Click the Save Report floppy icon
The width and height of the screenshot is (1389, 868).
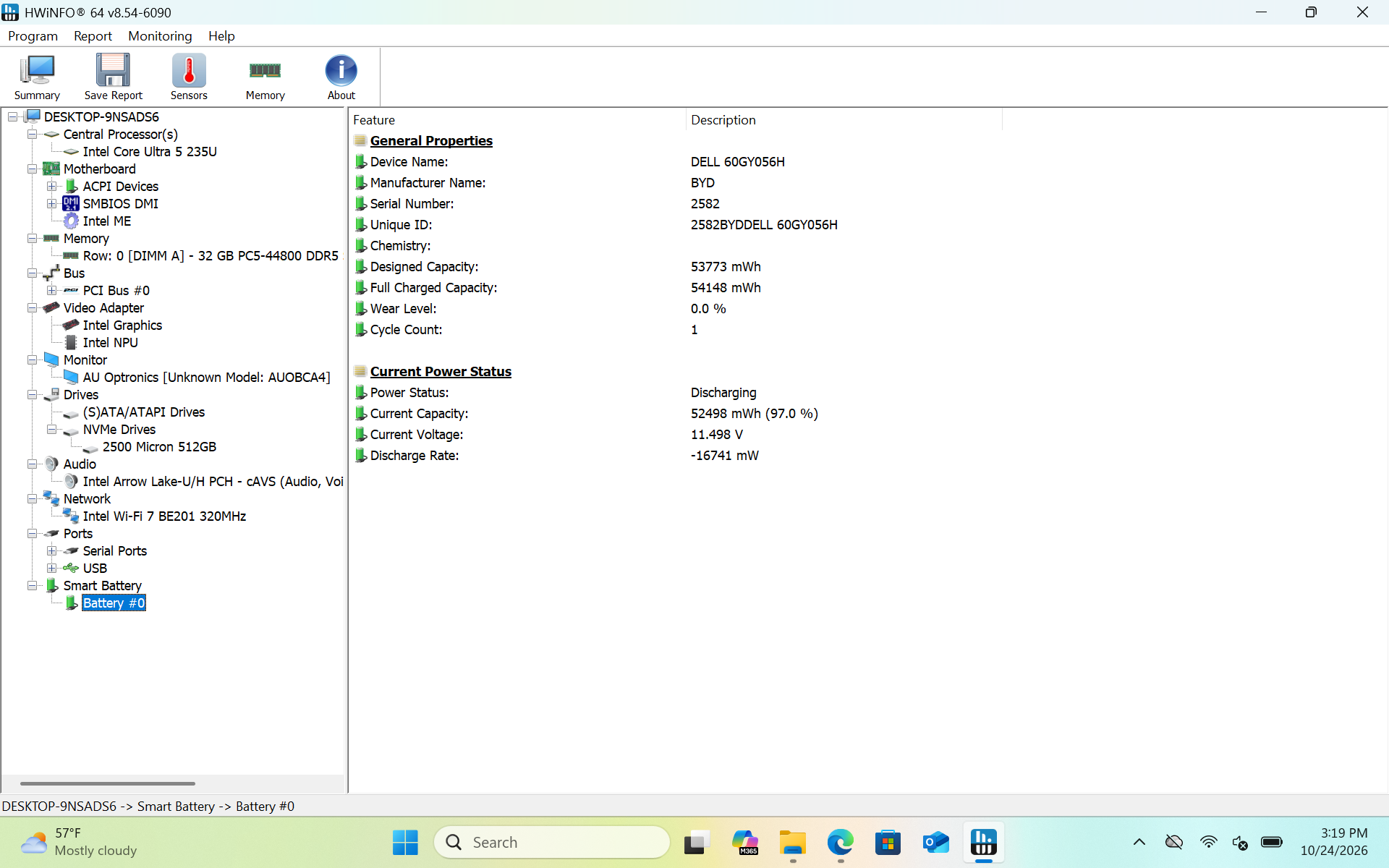[113, 77]
